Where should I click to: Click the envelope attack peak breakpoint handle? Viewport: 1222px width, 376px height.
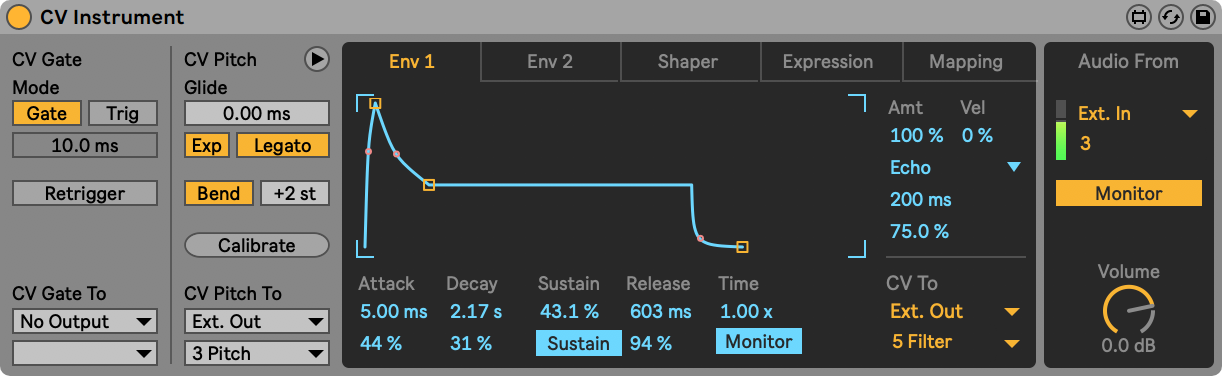[375, 103]
